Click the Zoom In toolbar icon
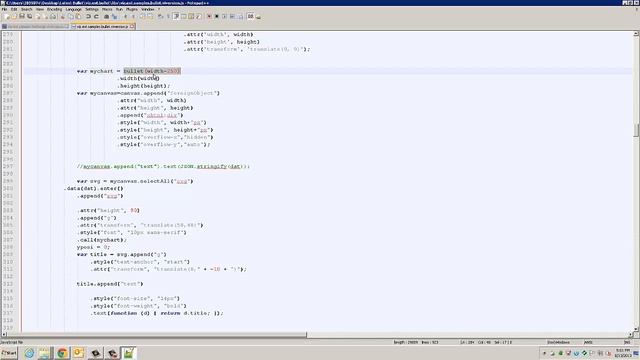 [x=125, y=16]
